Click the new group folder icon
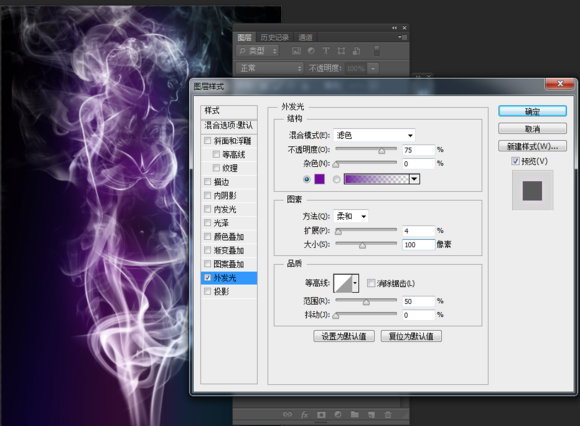Viewport: 580px width, 426px height. point(355,415)
